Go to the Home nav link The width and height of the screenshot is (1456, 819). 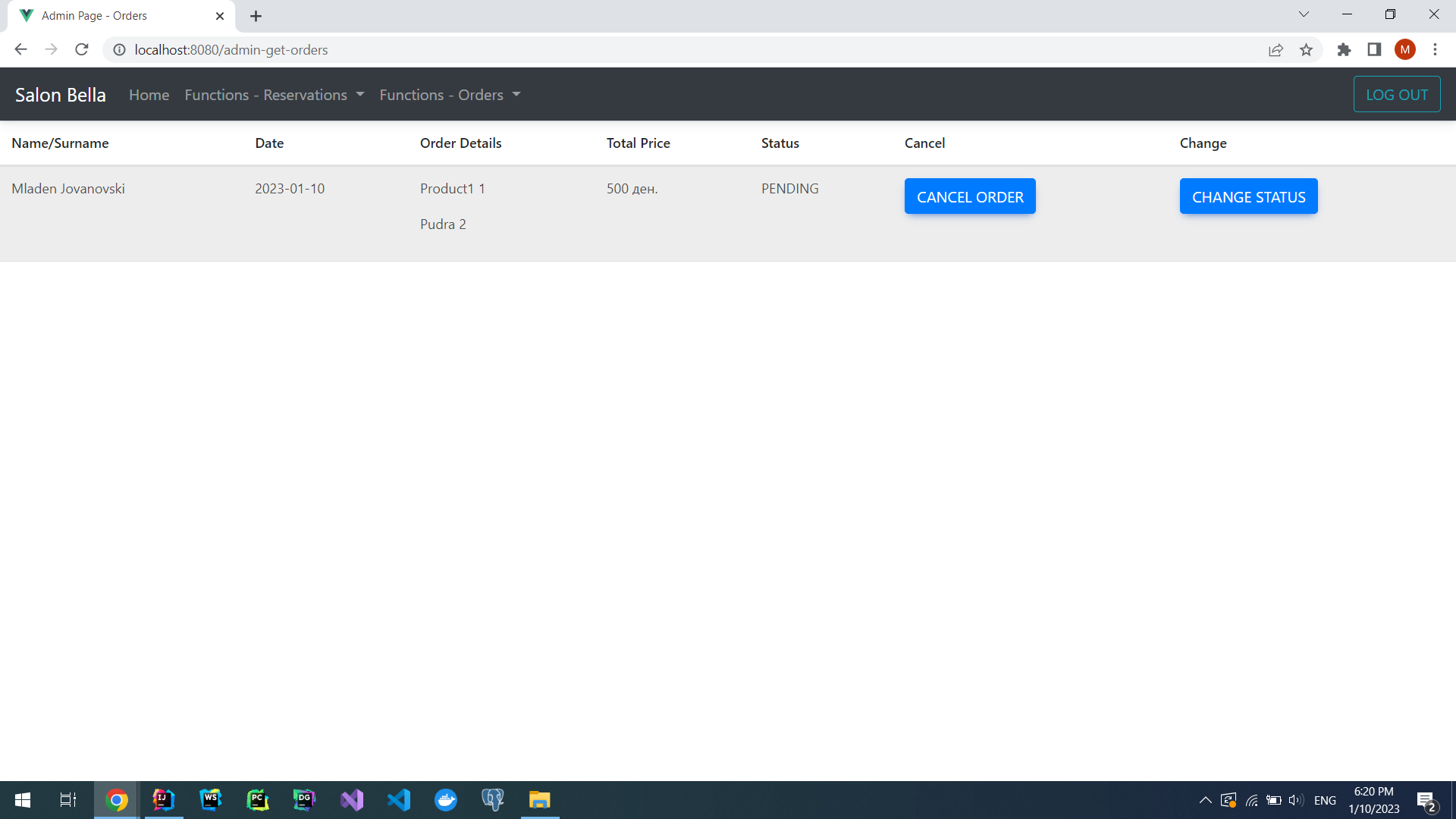[149, 95]
